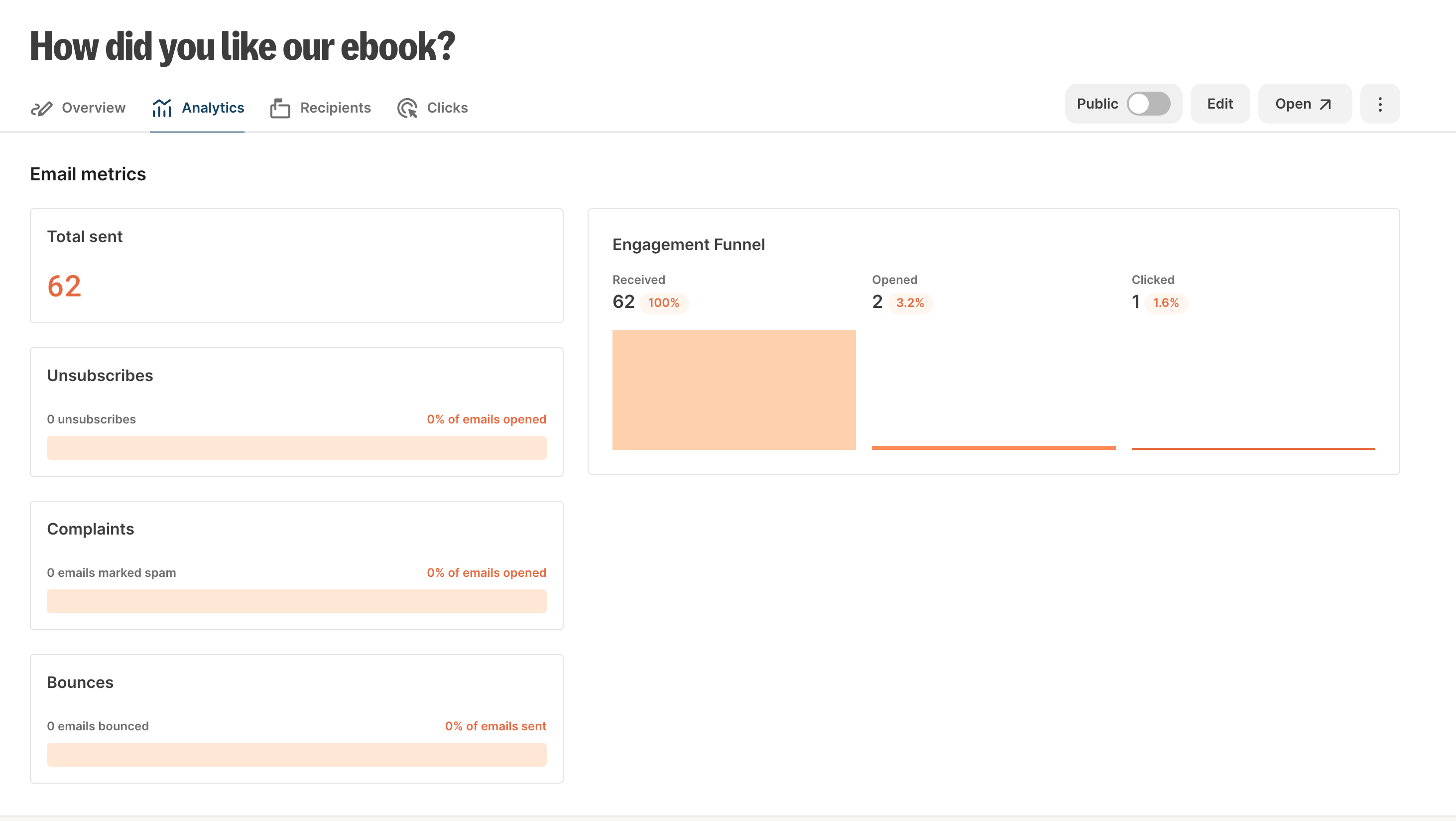Switch to the Recipients tab

point(321,108)
